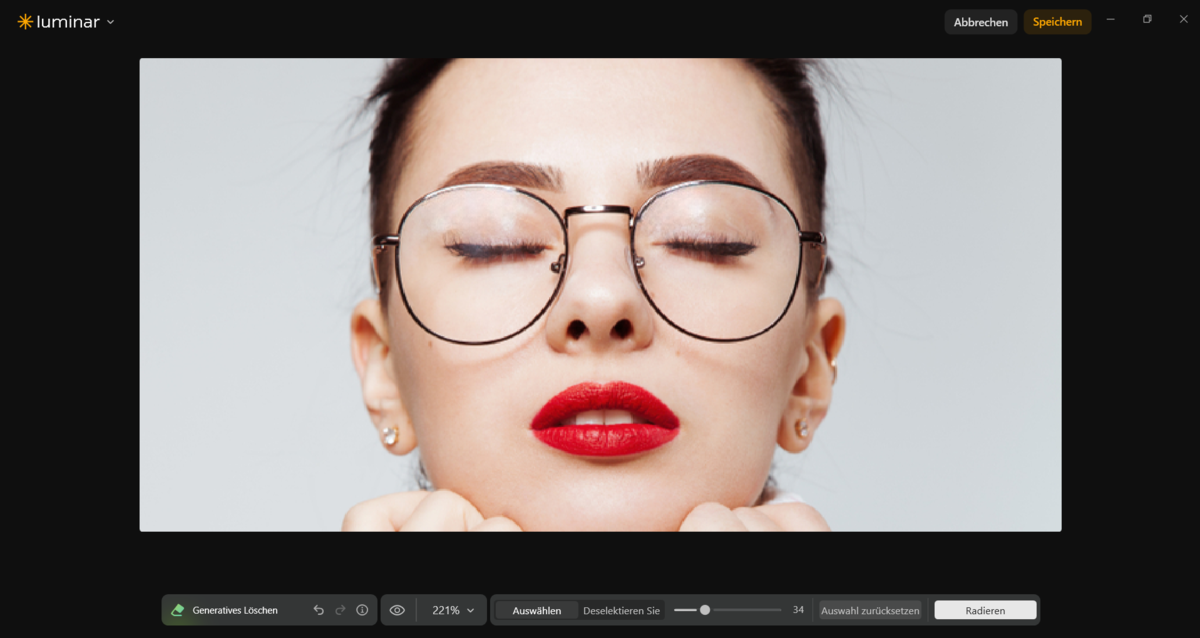Undo the last action
Screen dimensions: 1200x638
pos(319,610)
